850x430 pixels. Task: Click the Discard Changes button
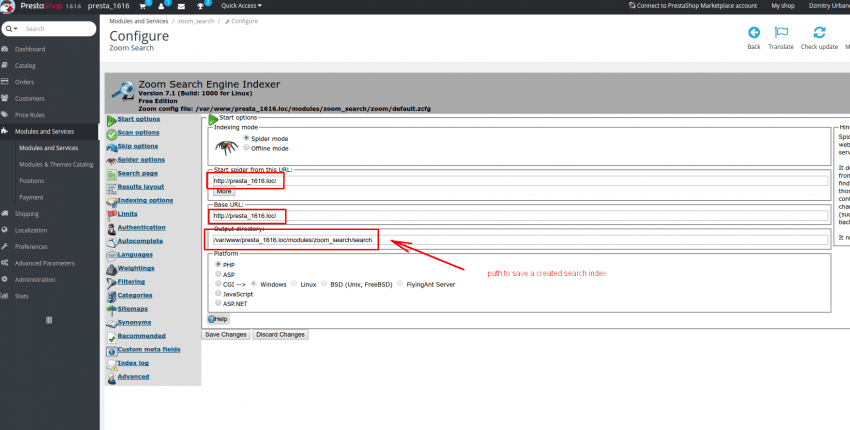click(x=280, y=335)
